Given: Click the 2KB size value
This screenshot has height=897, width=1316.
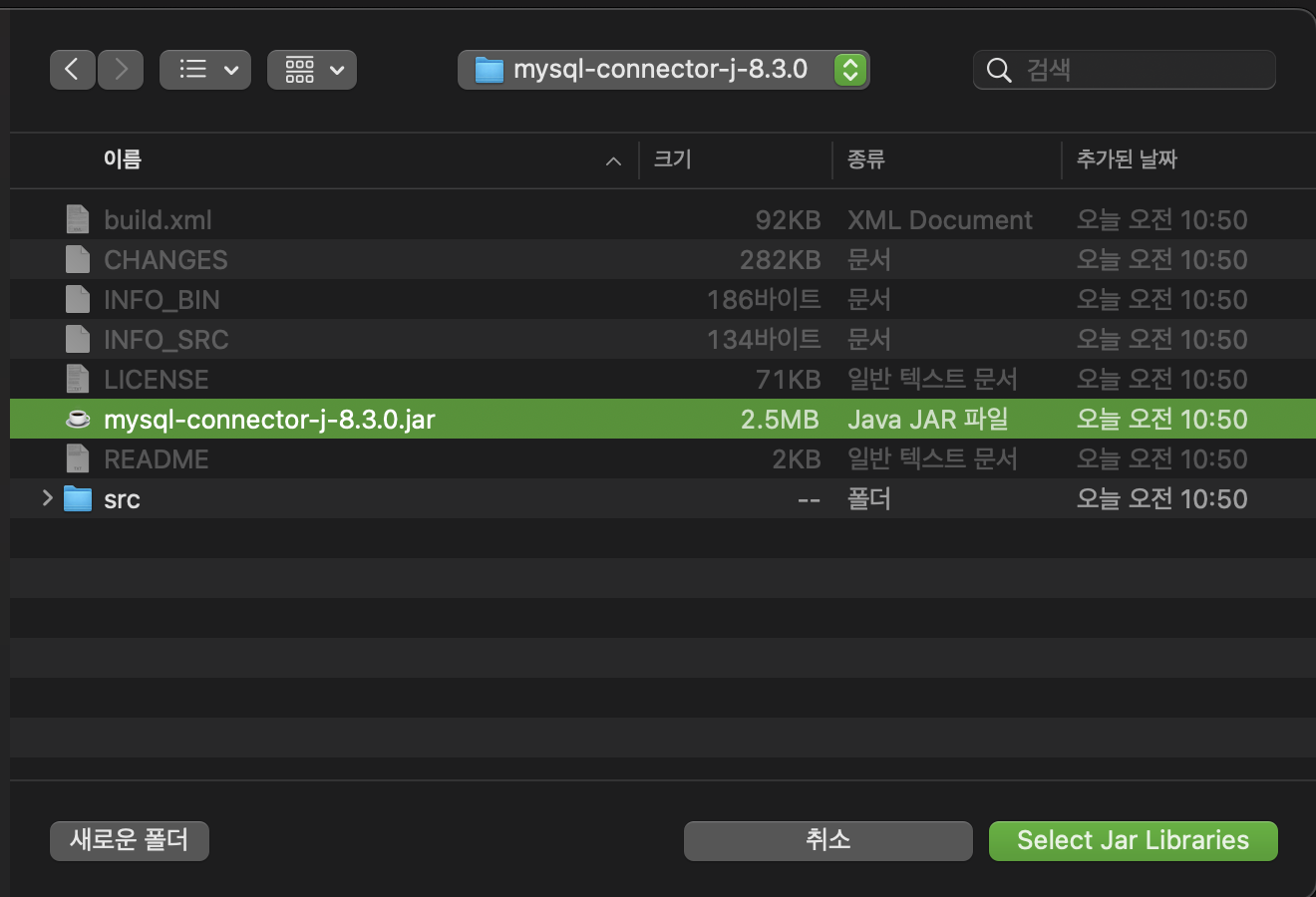Looking at the screenshot, I should pyautogui.click(x=797, y=458).
